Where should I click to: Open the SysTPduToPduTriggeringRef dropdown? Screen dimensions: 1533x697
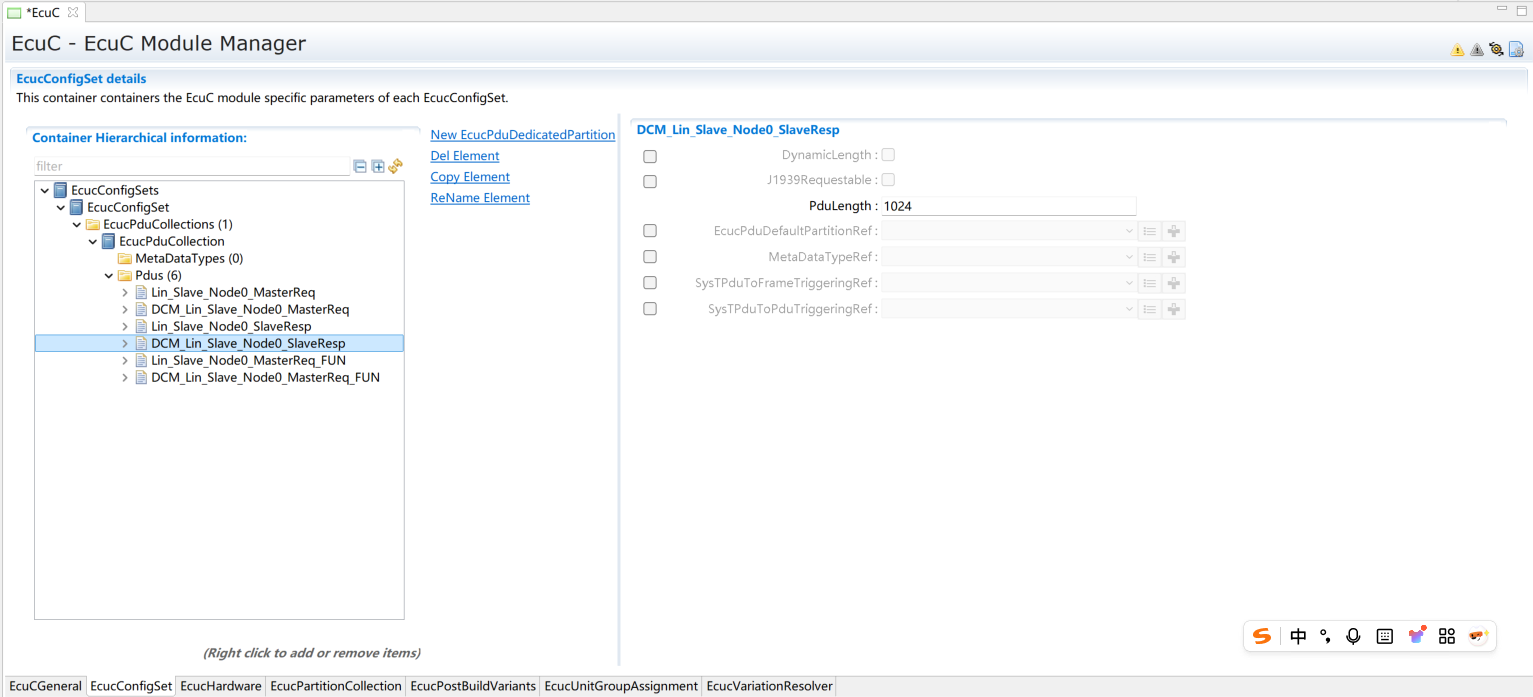coord(1129,310)
